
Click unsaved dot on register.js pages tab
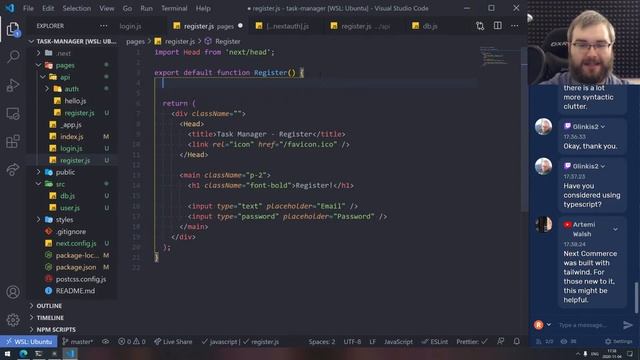(x=240, y=26)
